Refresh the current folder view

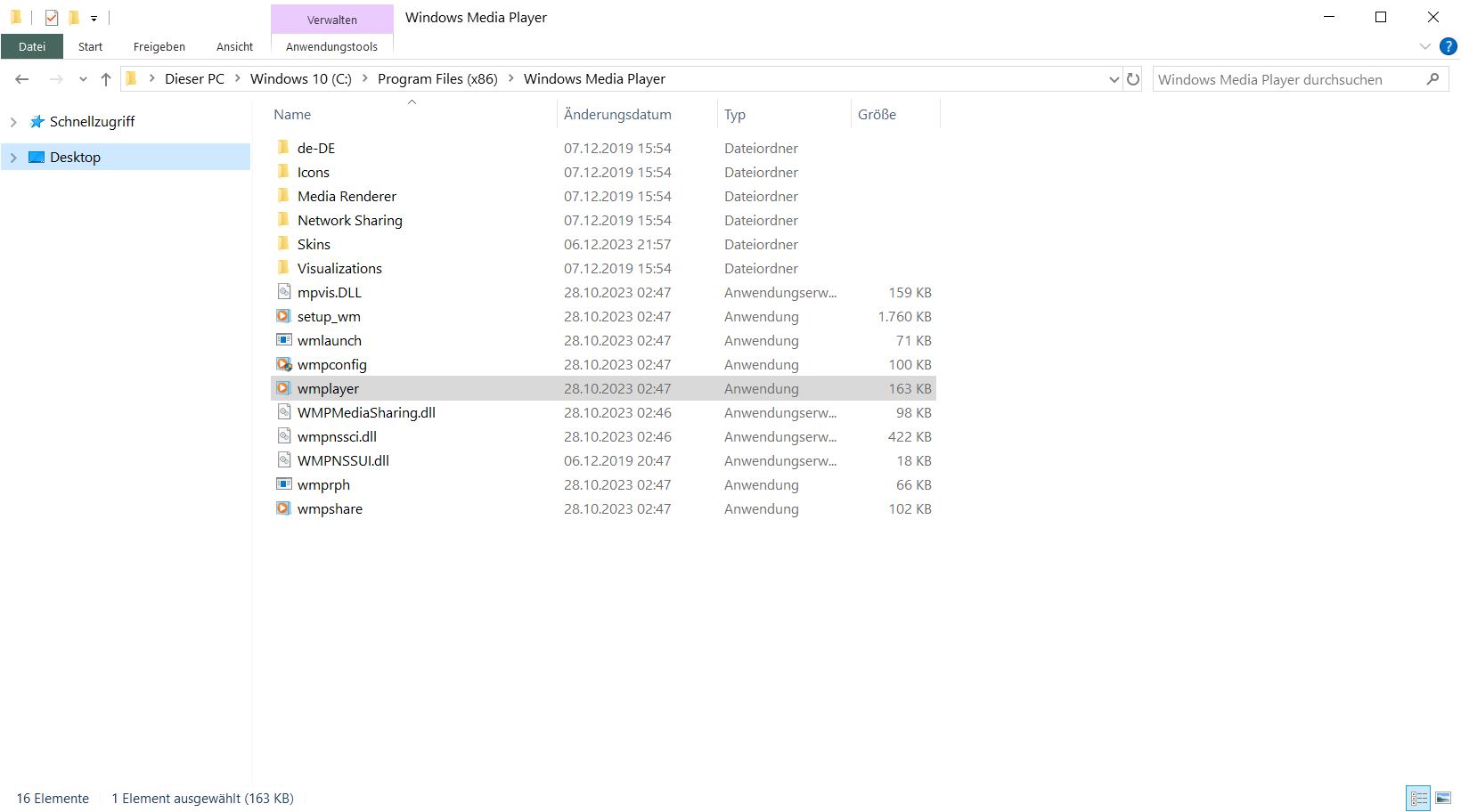(1133, 79)
